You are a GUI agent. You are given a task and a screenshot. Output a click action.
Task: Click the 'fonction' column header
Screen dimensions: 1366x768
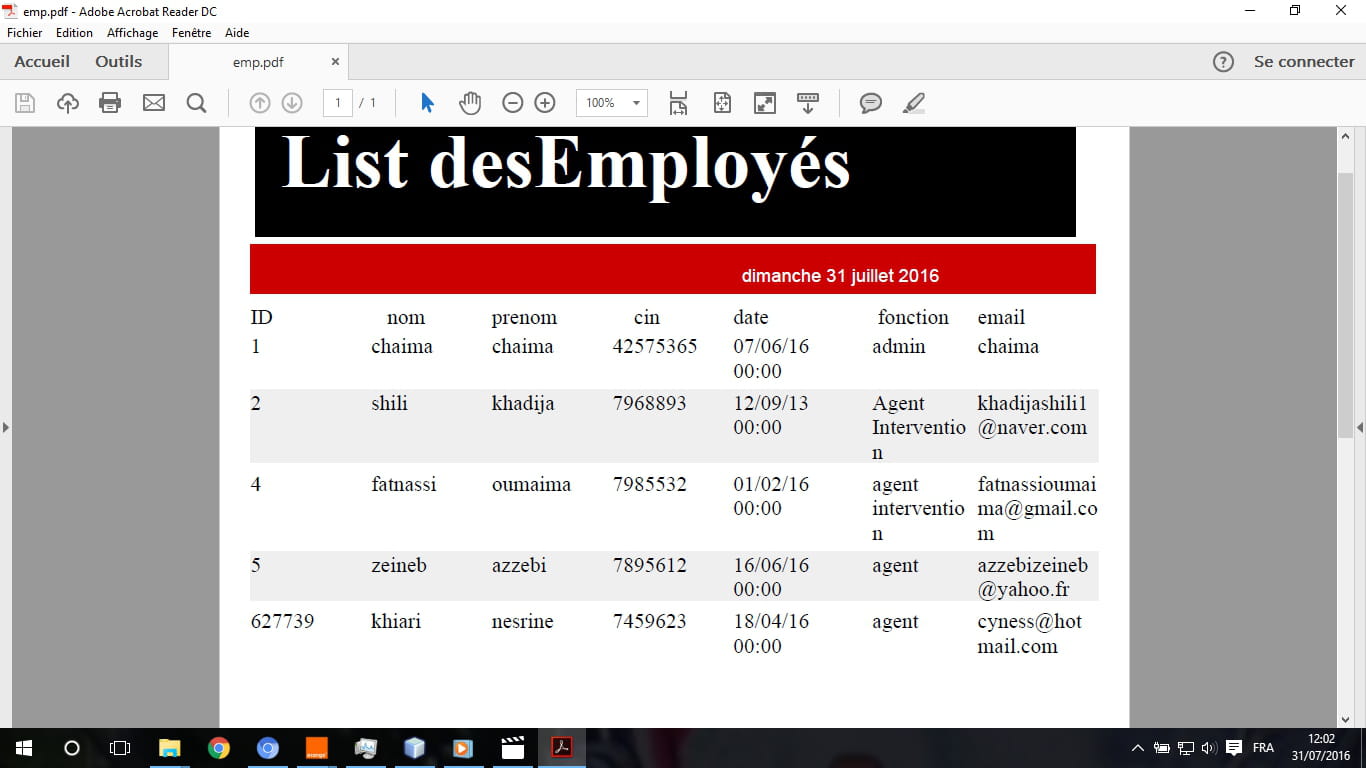[x=913, y=318]
